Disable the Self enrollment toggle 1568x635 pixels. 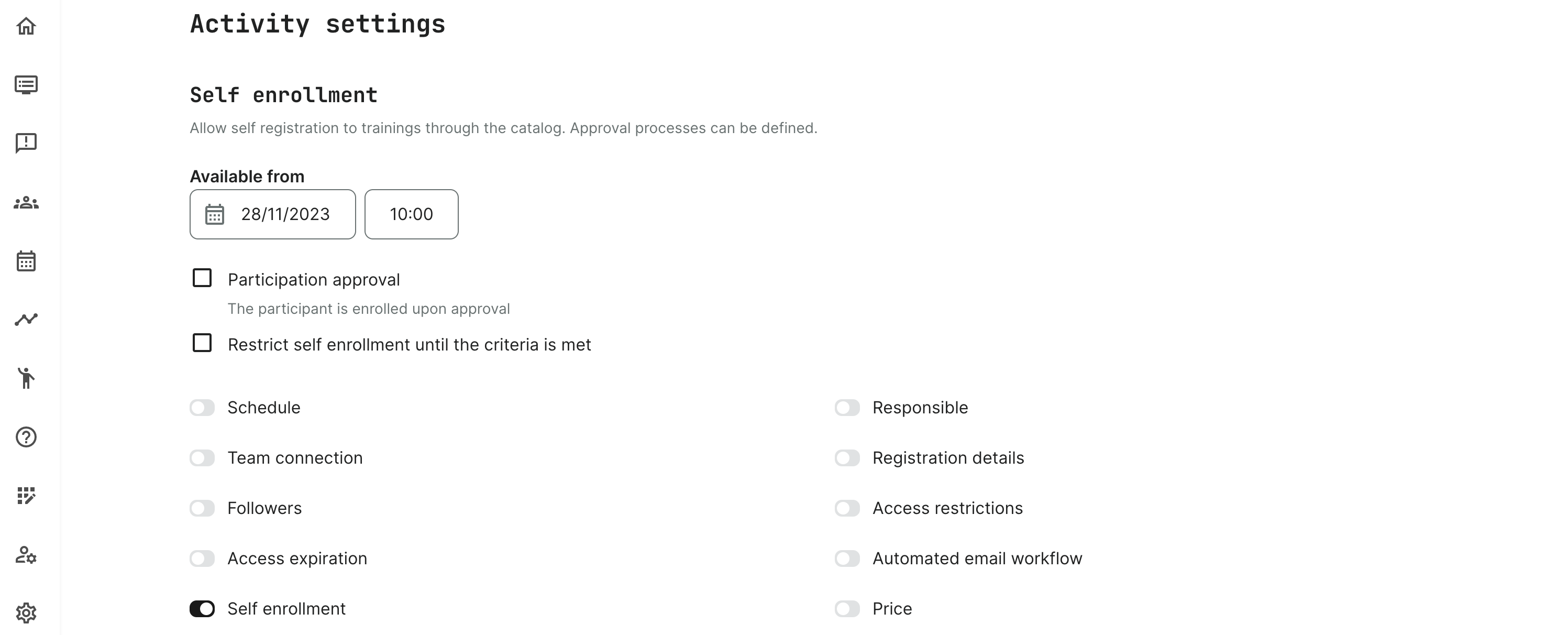[202, 609]
